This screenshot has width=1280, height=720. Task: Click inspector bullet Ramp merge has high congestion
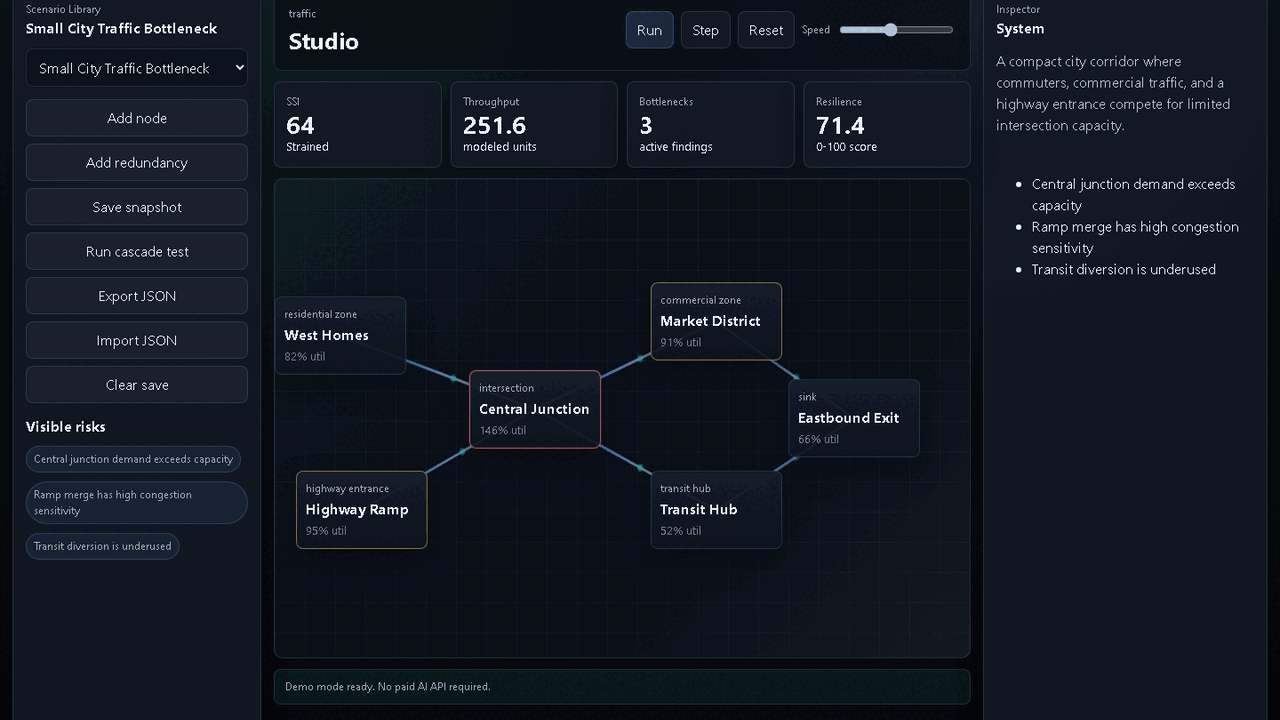point(1135,237)
